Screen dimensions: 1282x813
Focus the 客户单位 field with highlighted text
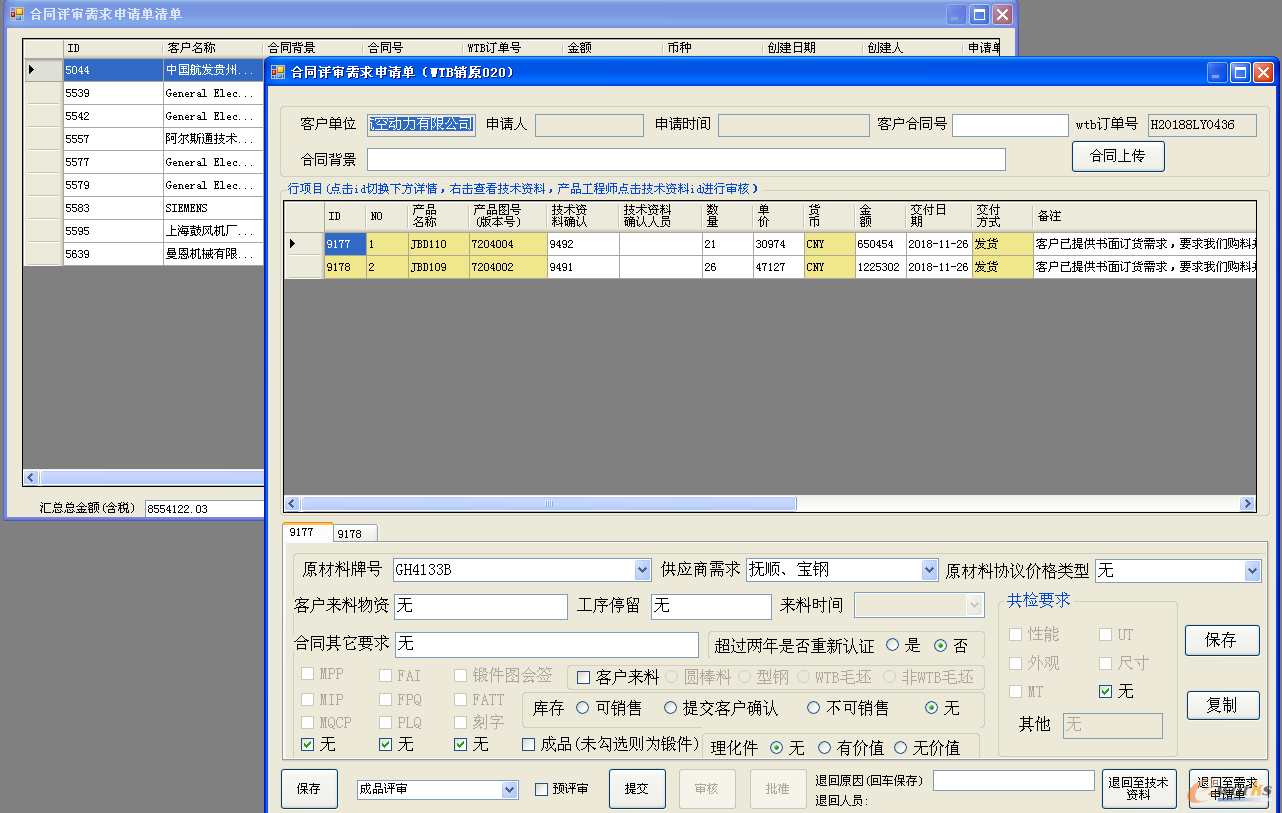(421, 125)
